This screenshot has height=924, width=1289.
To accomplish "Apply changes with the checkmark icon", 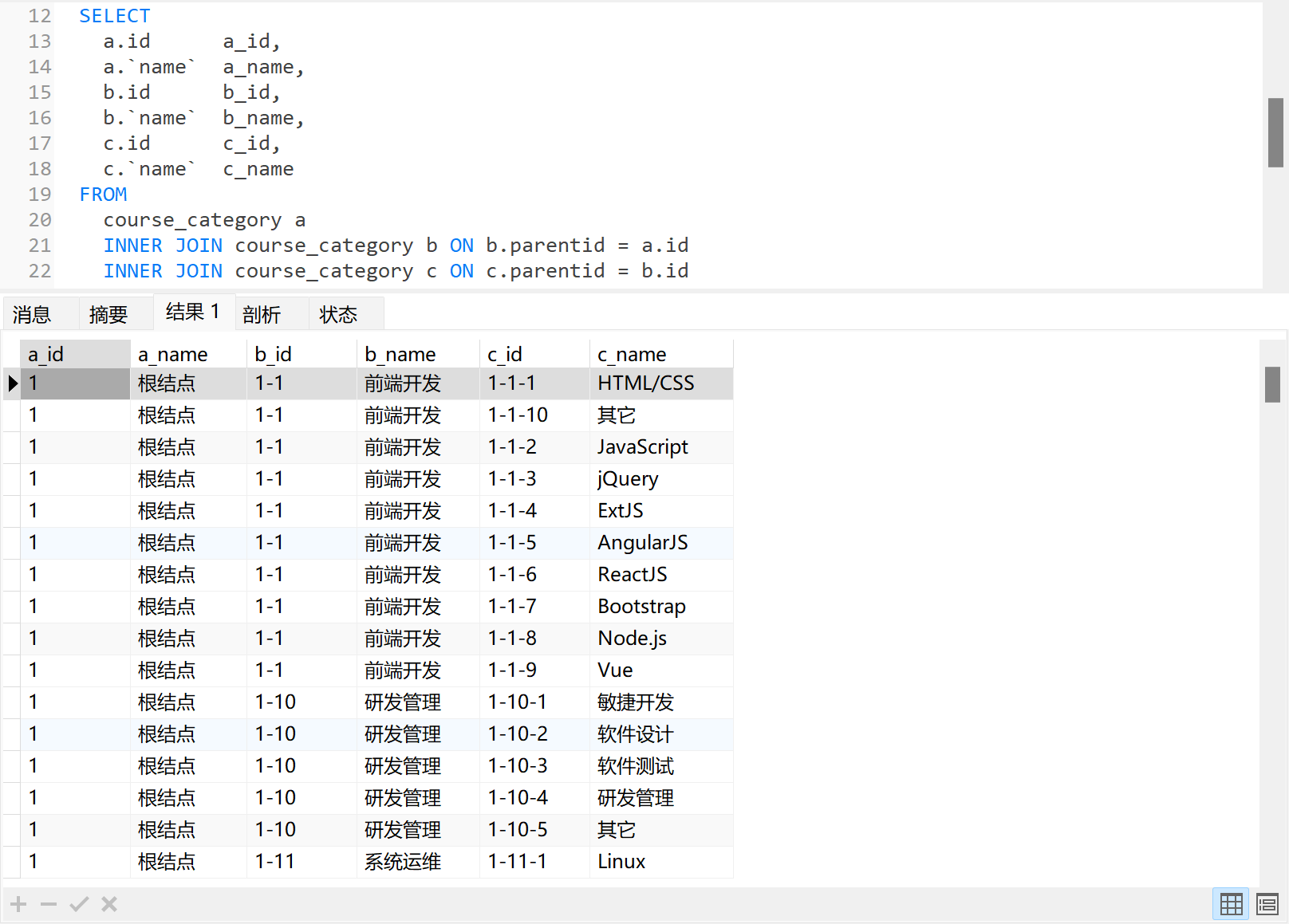I will click(79, 904).
